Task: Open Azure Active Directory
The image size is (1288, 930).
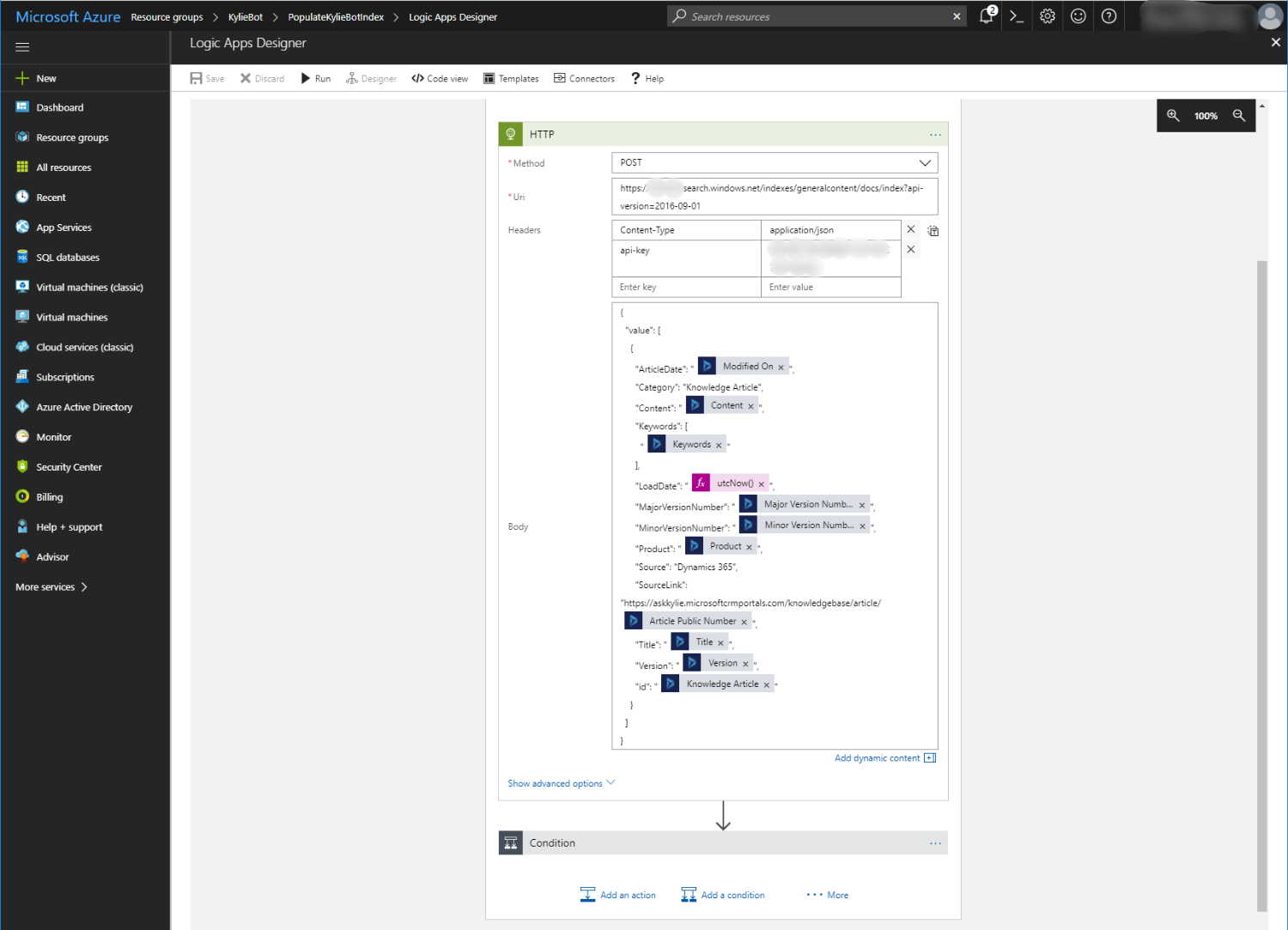Action: 84,407
